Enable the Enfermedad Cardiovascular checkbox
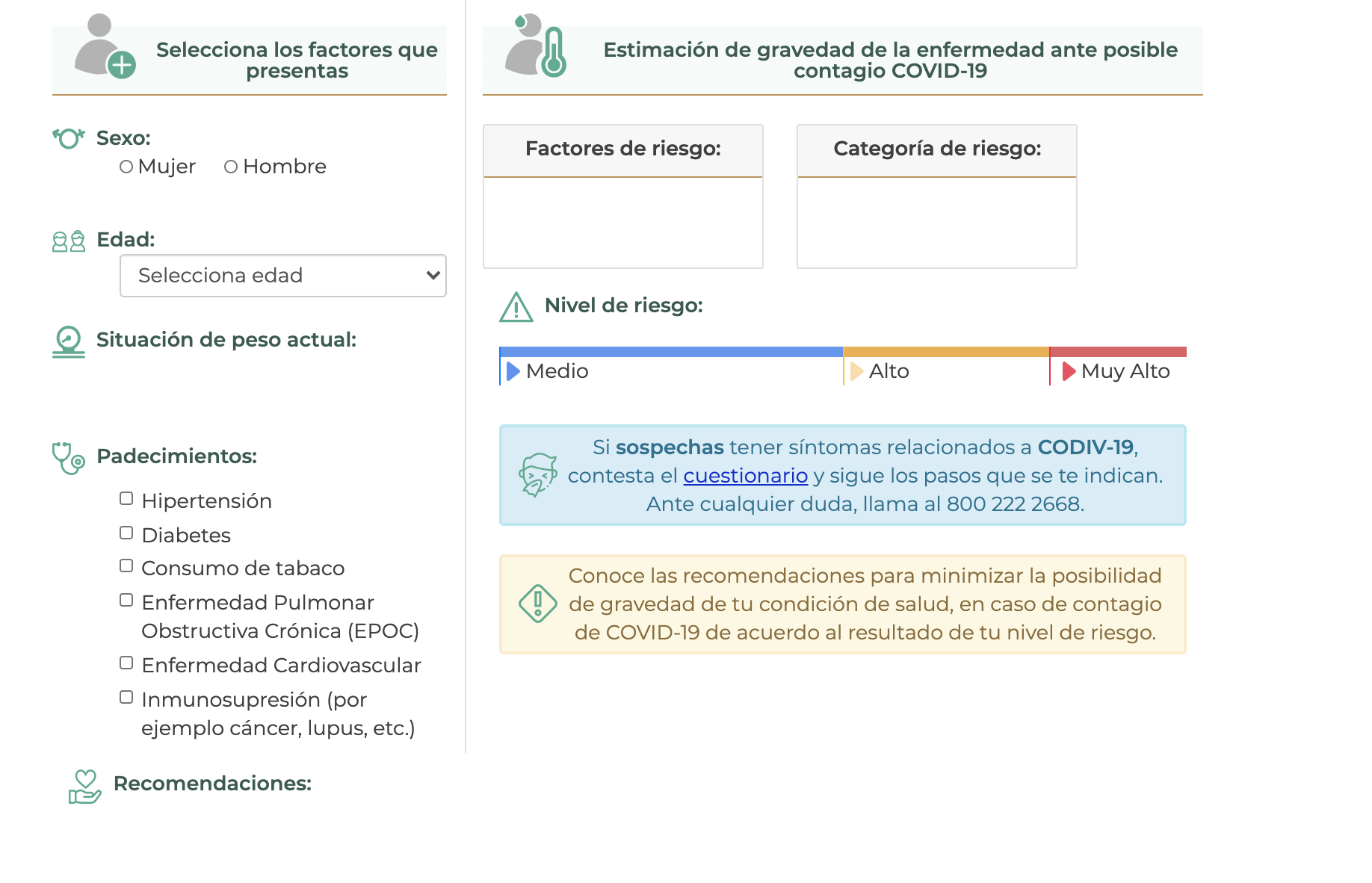Viewport: 1372px width, 883px height. pos(126,662)
